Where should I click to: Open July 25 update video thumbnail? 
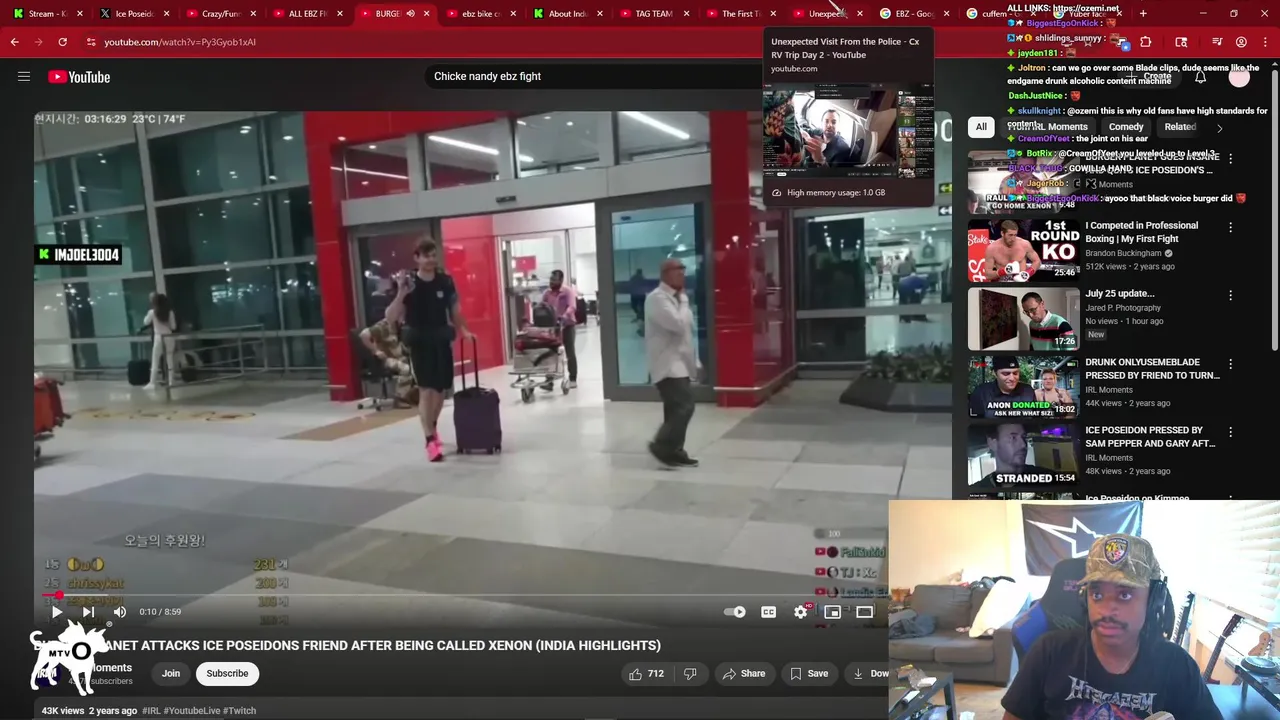point(1023,319)
